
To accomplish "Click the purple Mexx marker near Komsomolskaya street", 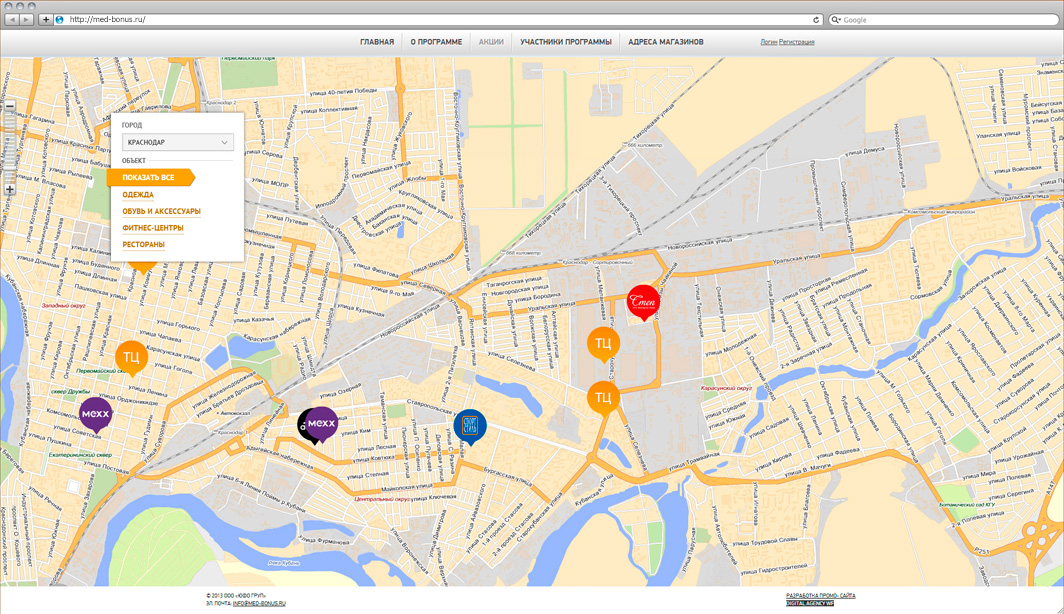I will 95,414.
